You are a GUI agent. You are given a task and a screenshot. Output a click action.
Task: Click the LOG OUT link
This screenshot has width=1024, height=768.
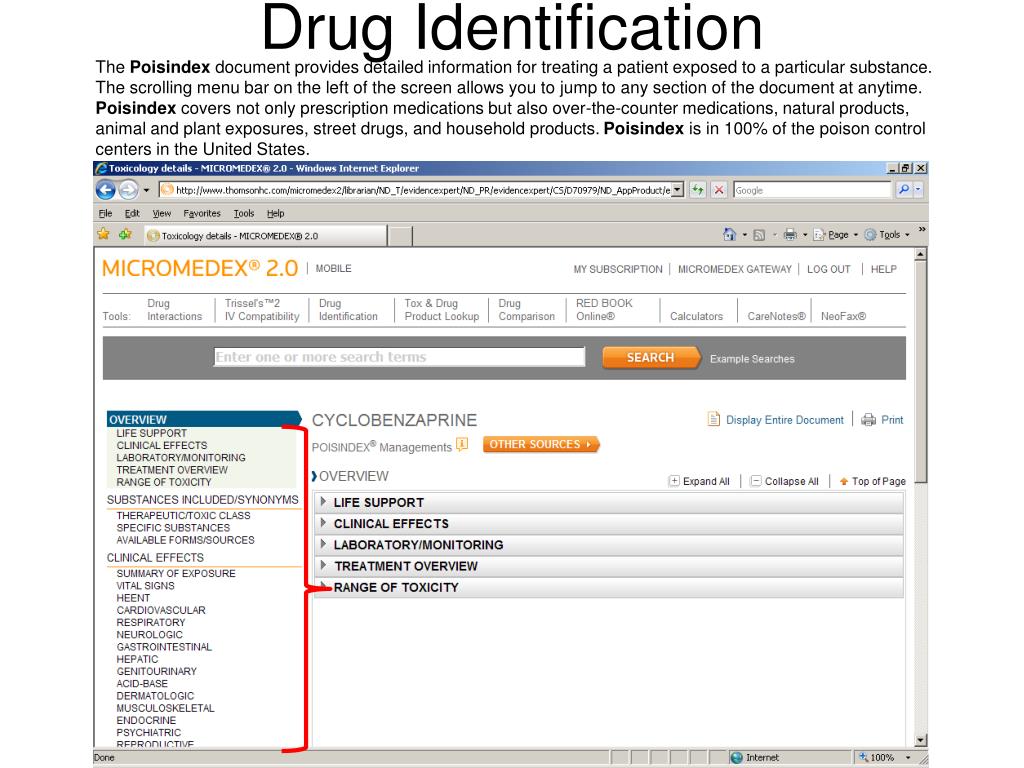click(x=828, y=269)
